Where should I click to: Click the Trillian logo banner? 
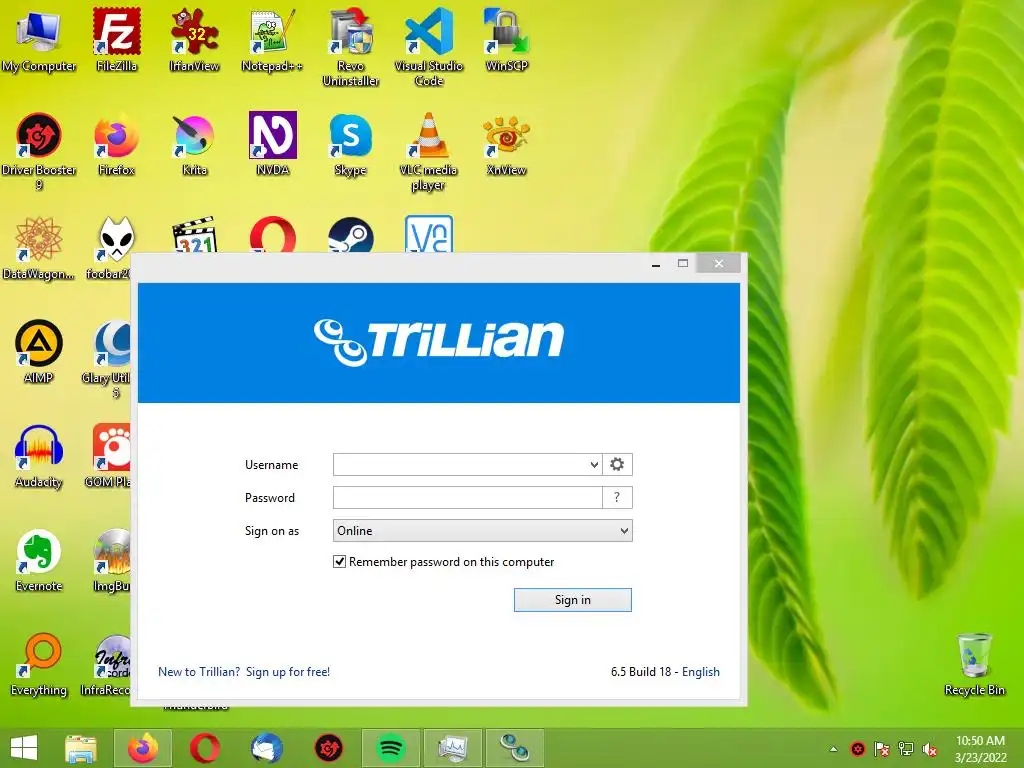coord(439,342)
